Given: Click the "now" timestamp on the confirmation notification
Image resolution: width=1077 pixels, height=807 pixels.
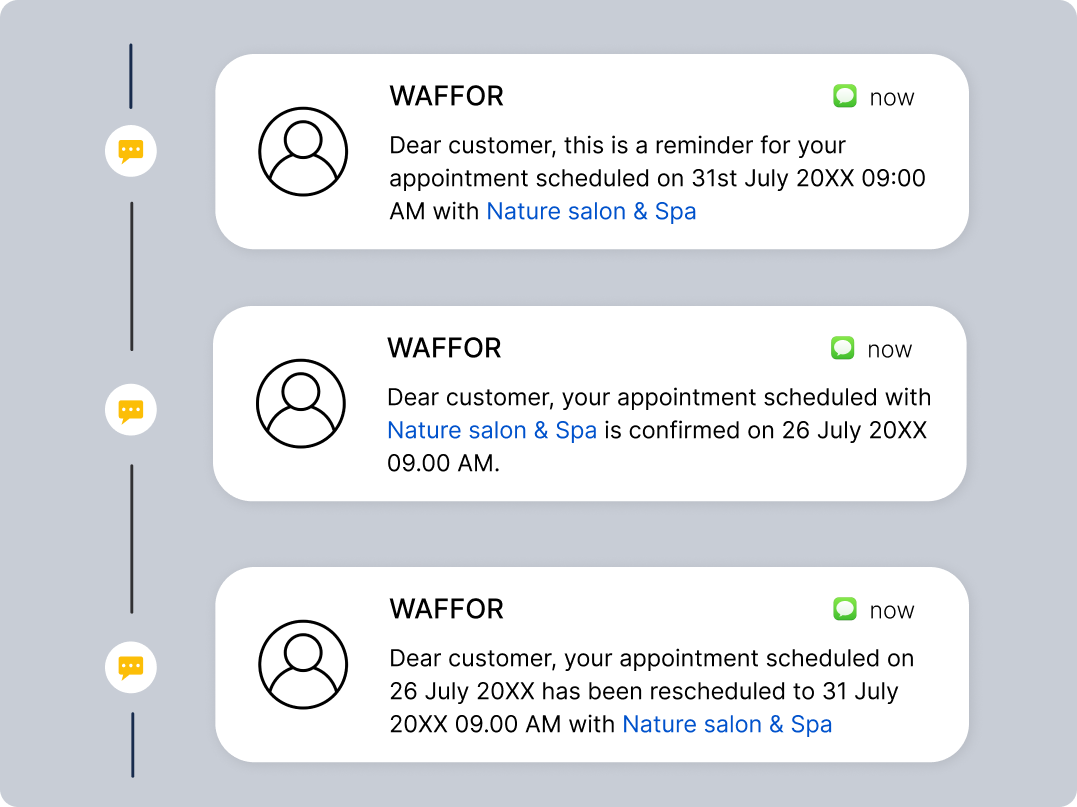Looking at the screenshot, I should coord(890,349).
